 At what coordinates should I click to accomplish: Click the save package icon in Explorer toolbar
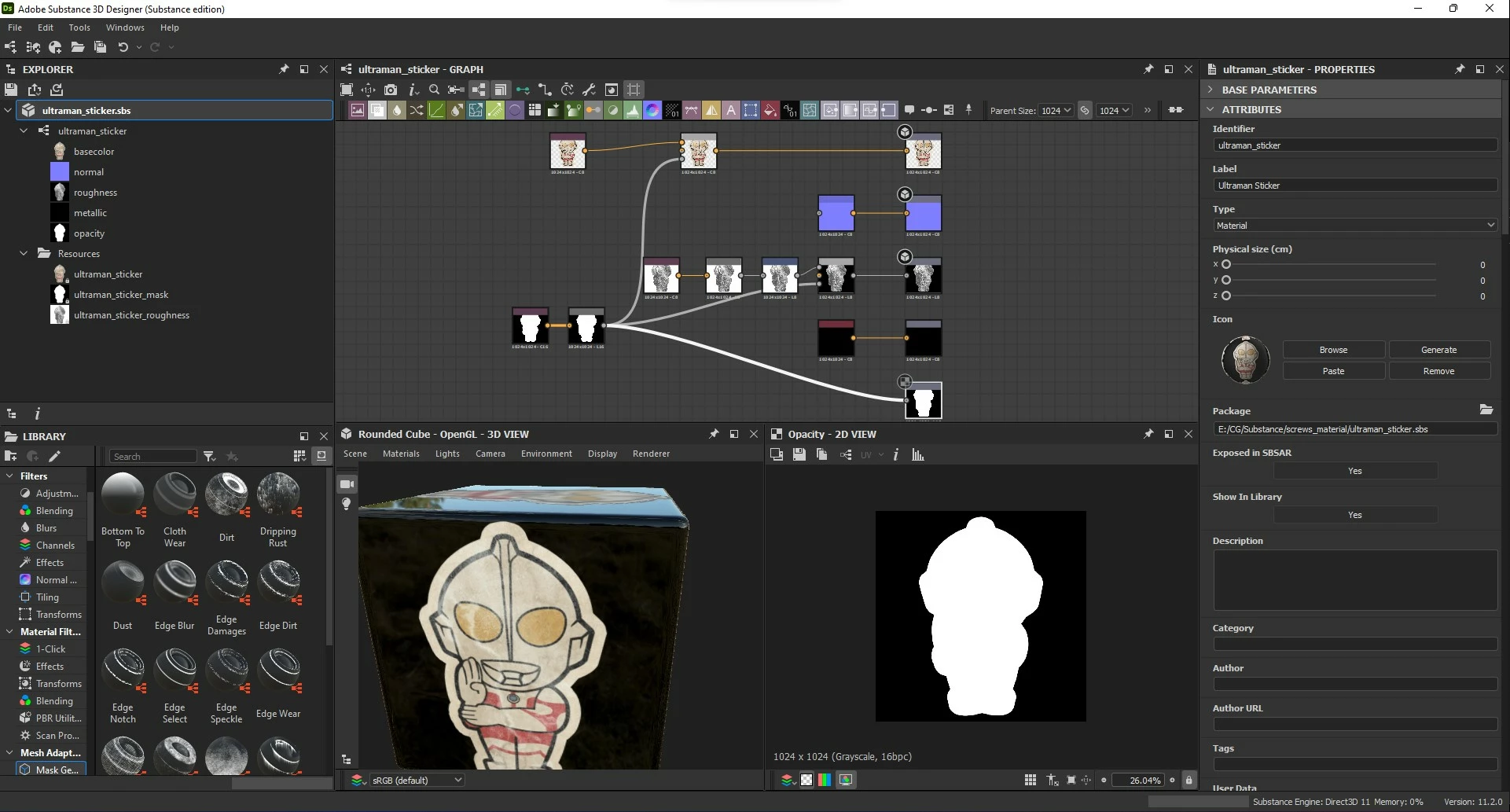coord(11,90)
